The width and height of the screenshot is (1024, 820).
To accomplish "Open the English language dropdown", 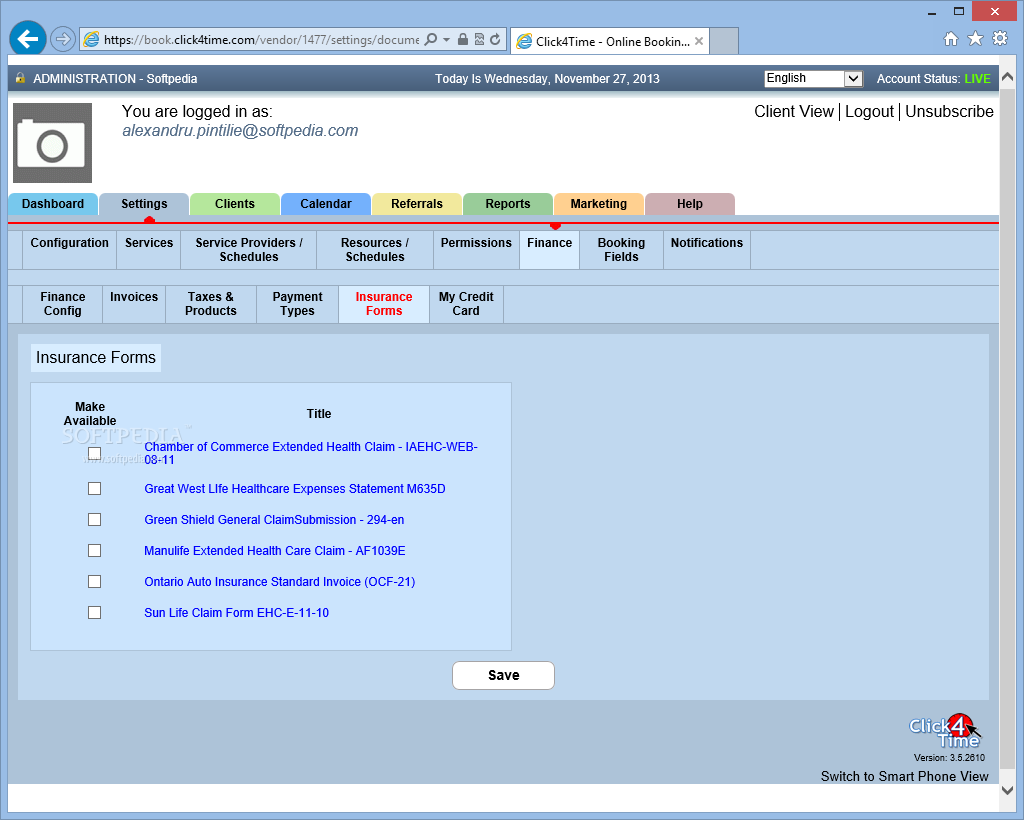I will [814, 78].
